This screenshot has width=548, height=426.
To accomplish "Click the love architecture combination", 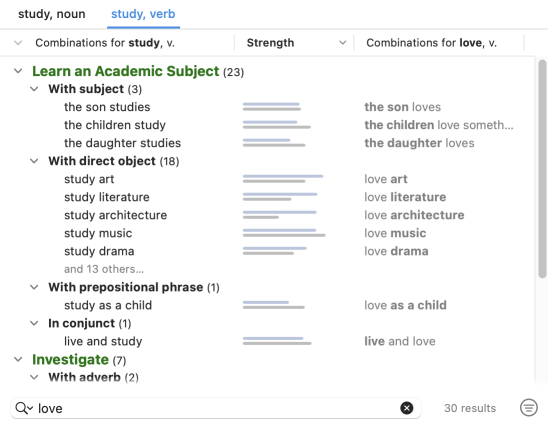I will (414, 215).
